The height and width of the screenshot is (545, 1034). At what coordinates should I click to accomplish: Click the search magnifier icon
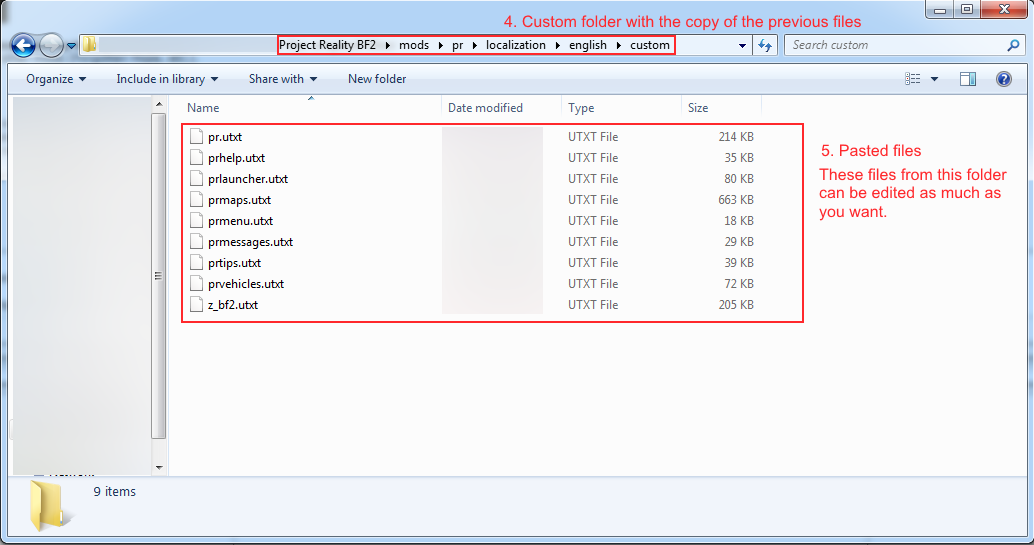point(1014,45)
